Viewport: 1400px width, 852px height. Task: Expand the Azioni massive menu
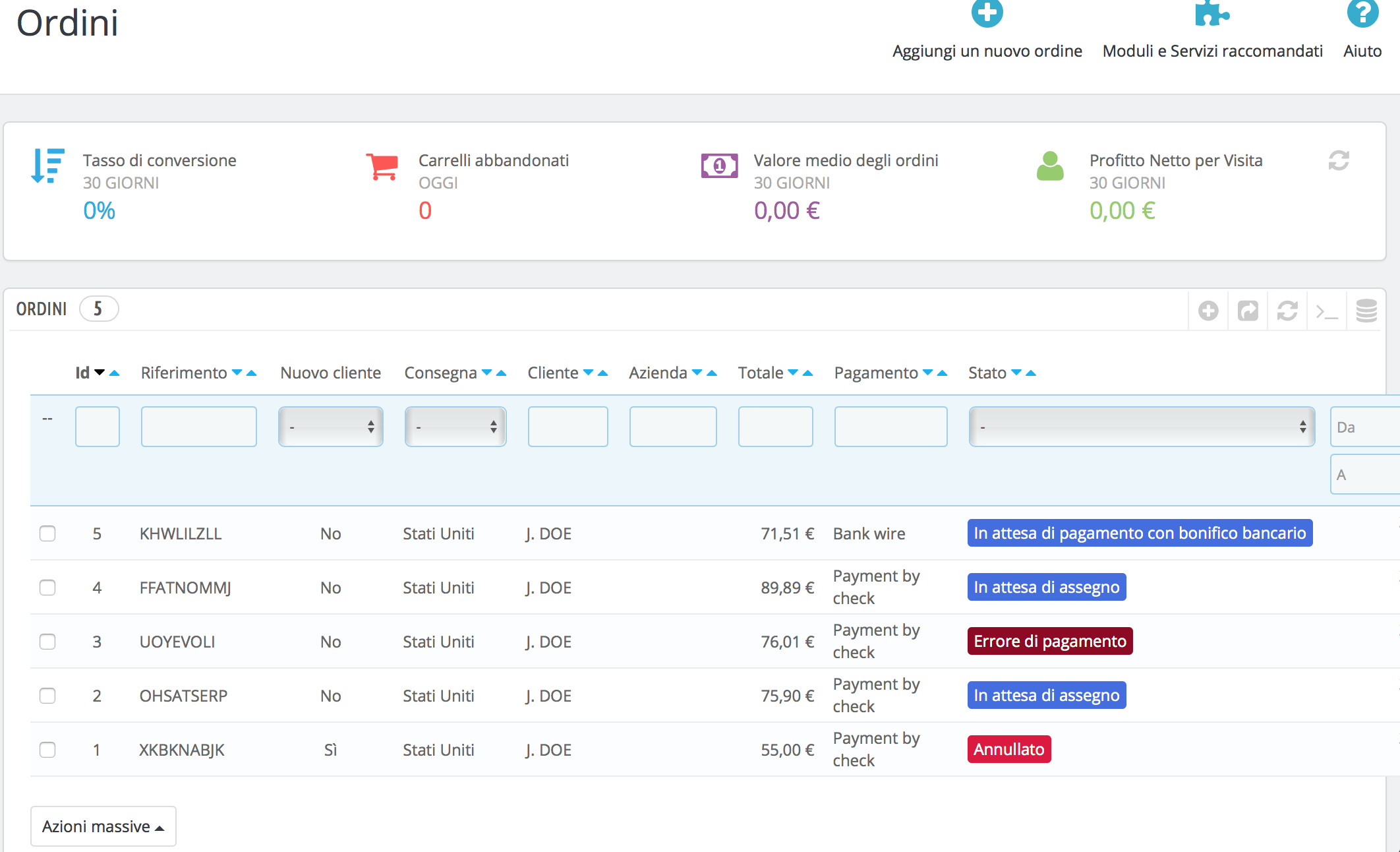point(103,826)
